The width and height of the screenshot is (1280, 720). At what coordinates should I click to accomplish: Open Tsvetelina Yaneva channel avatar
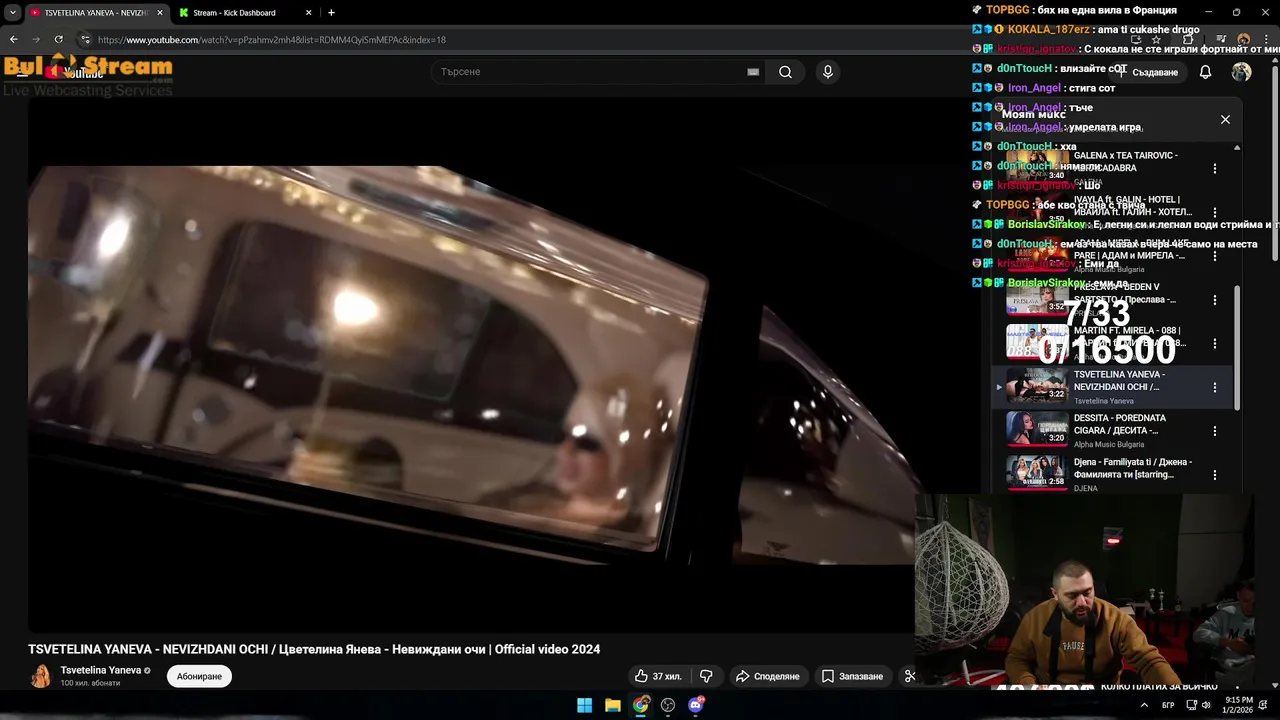[41, 676]
